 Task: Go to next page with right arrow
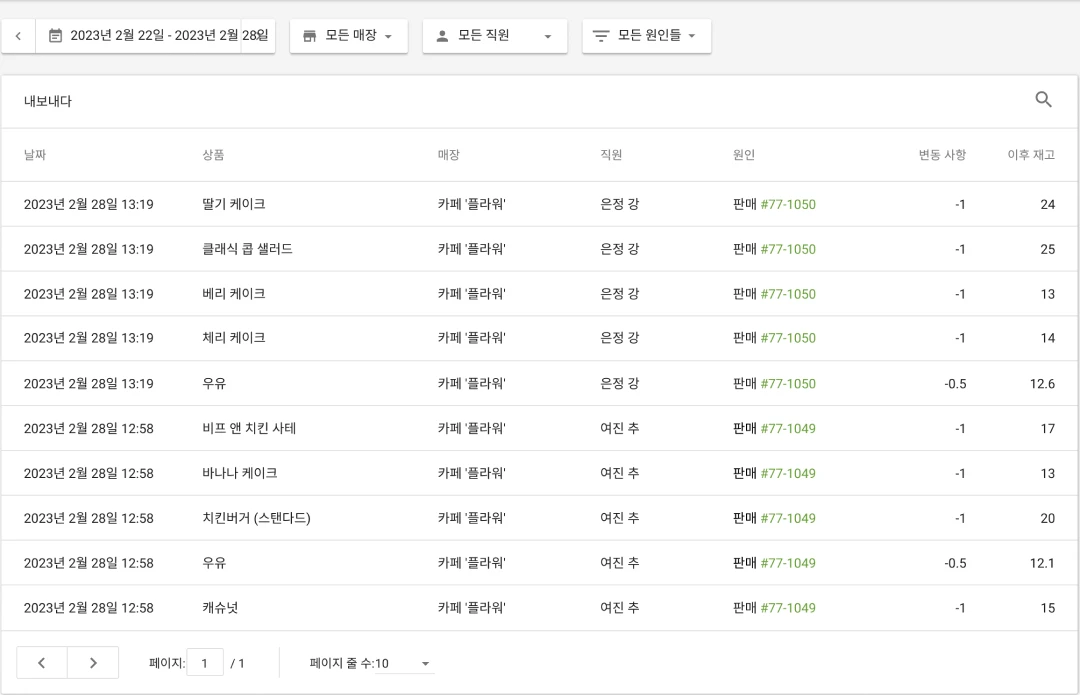tap(93, 662)
